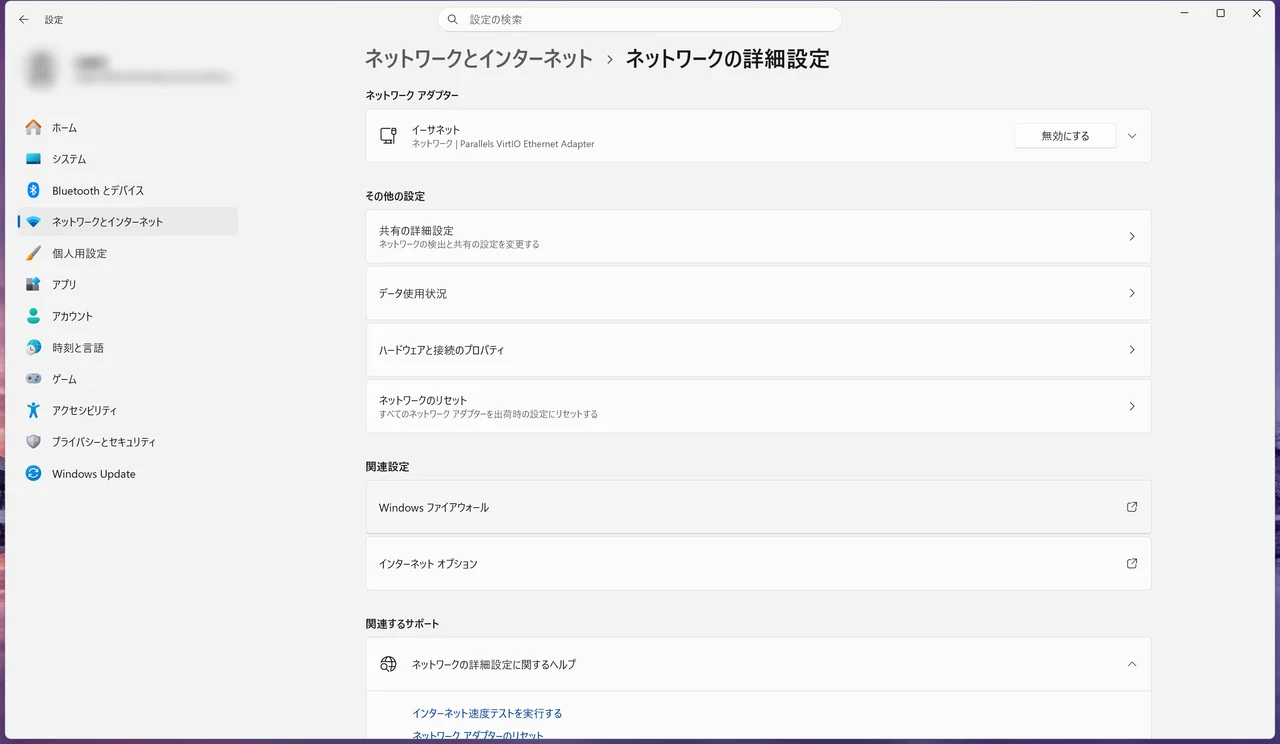
Task: Select 時刻と言語 in the sidebar
Action: [128, 348]
